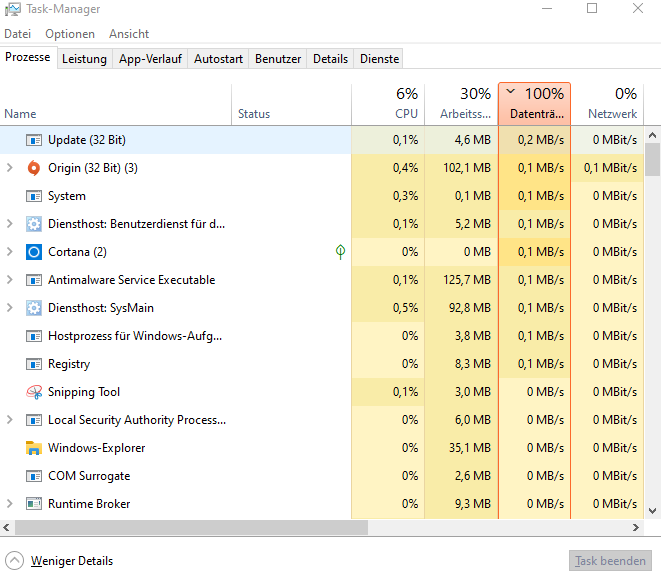The height and width of the screenshot is (582, 661).
Task: Click the Antimalware Service Executable icon
Action: pos(34,280)
